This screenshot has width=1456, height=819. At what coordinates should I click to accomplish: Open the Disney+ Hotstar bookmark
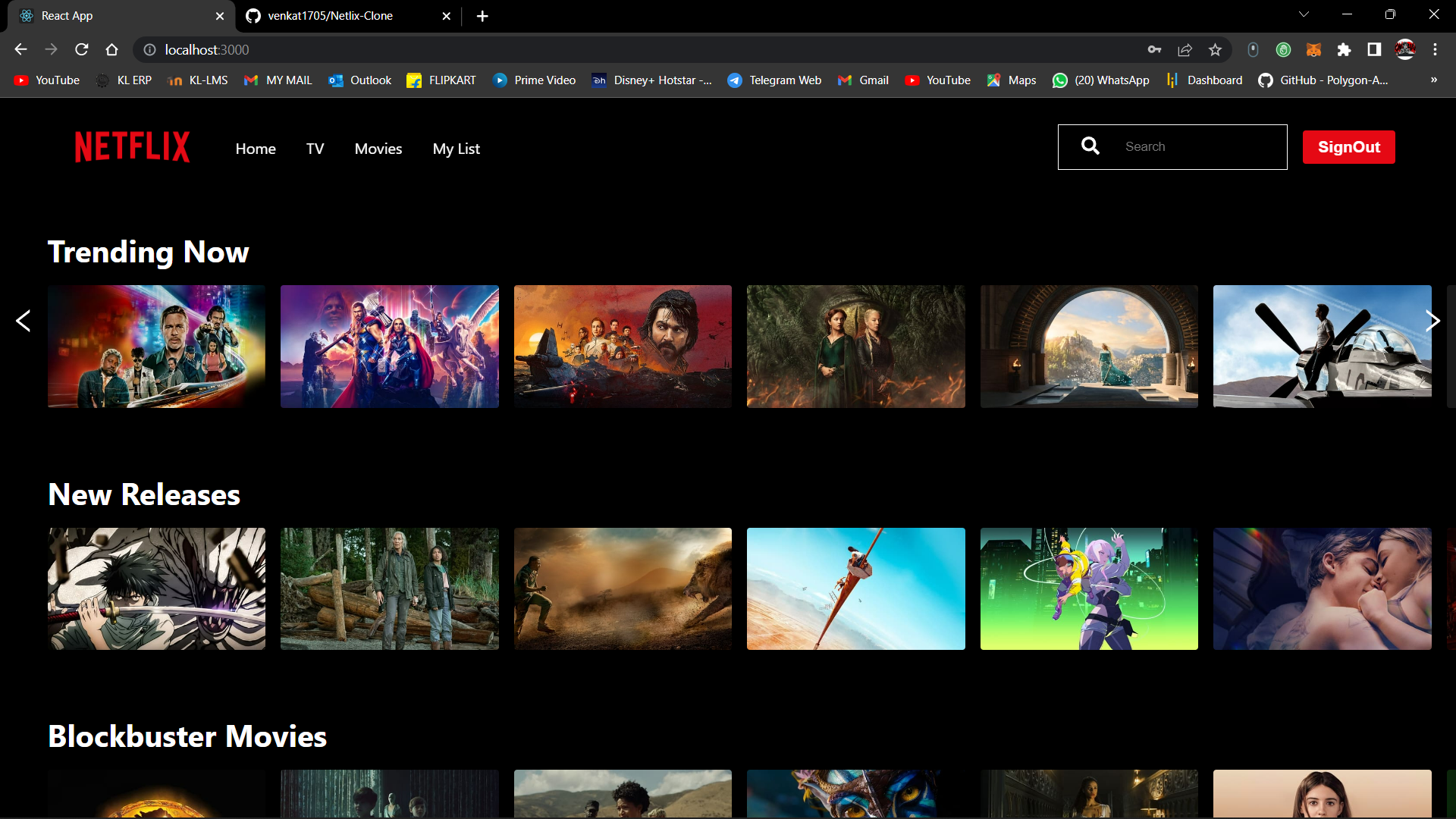[652, 80]
